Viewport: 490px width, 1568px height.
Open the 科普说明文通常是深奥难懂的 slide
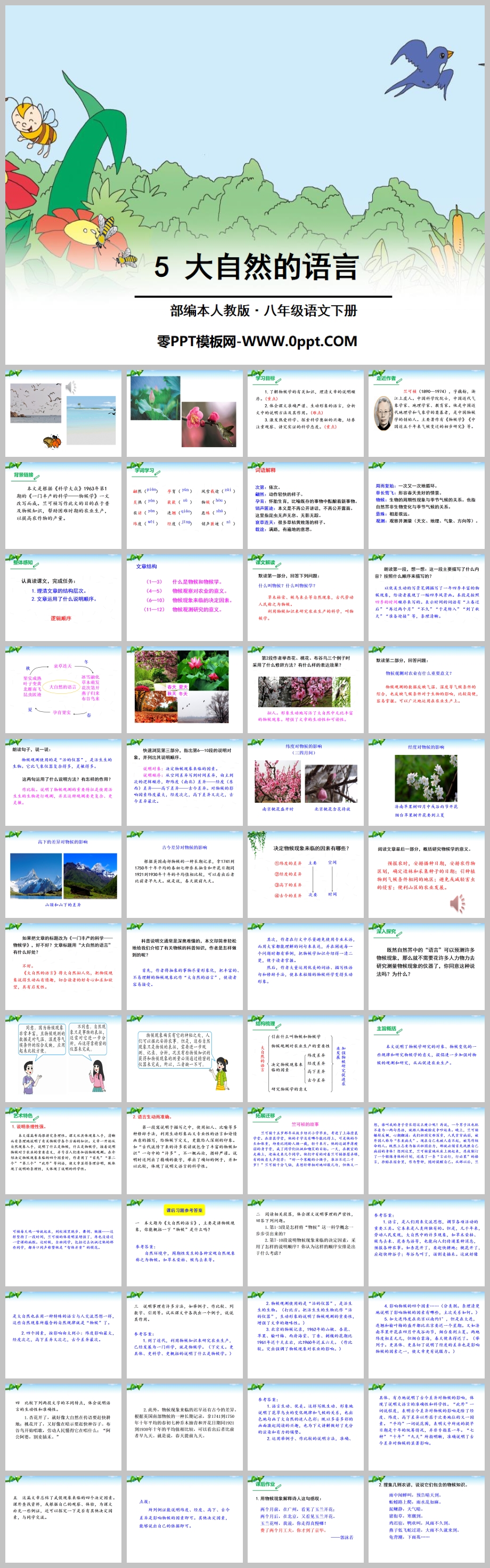[x=184, y=966]
